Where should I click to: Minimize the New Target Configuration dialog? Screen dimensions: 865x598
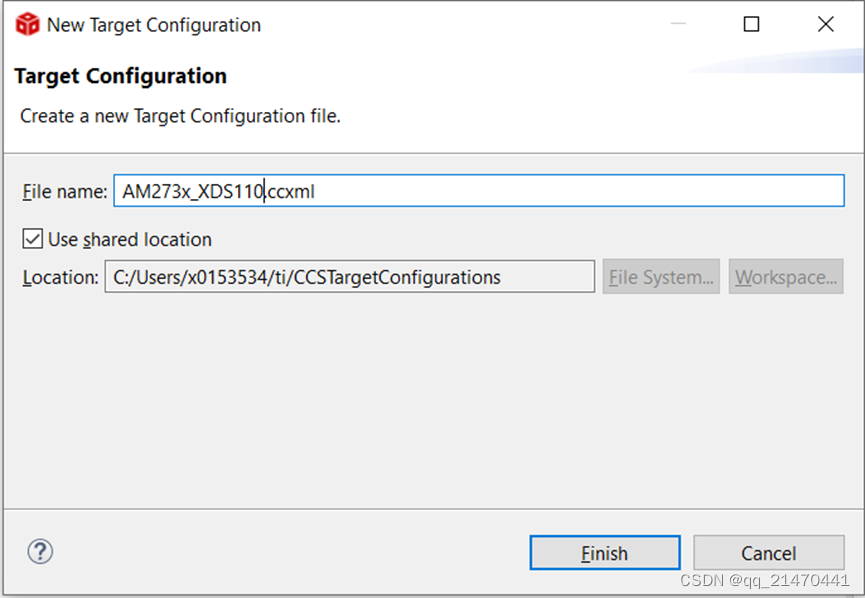(679, 24)
